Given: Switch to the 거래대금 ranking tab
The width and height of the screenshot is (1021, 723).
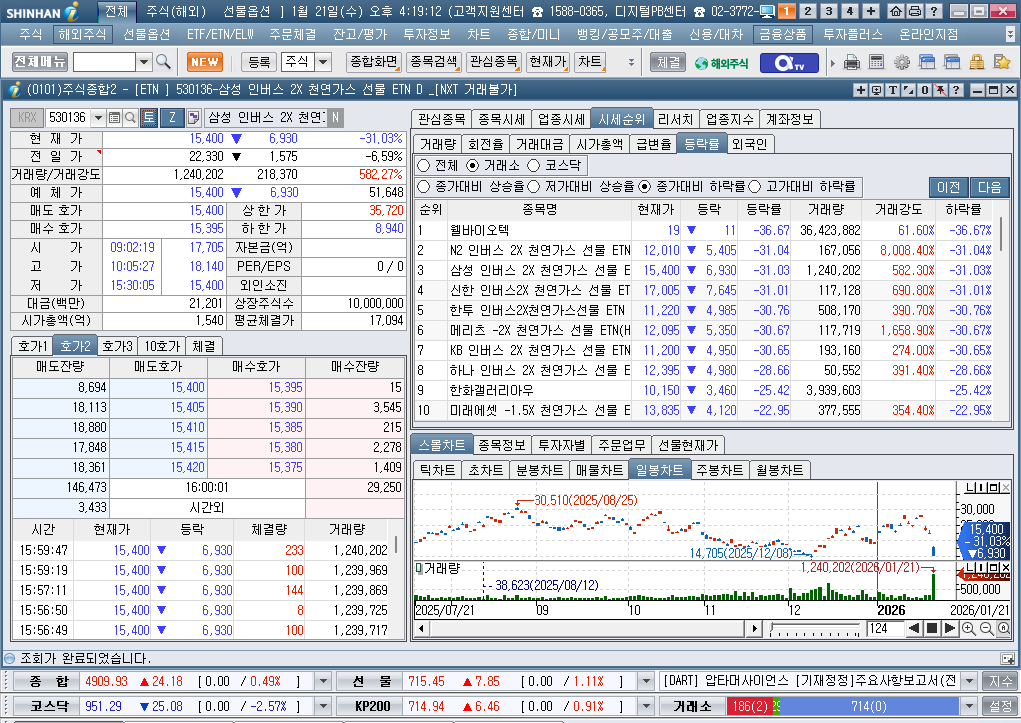Looking at the screenshot, I should tap(540, 144).
